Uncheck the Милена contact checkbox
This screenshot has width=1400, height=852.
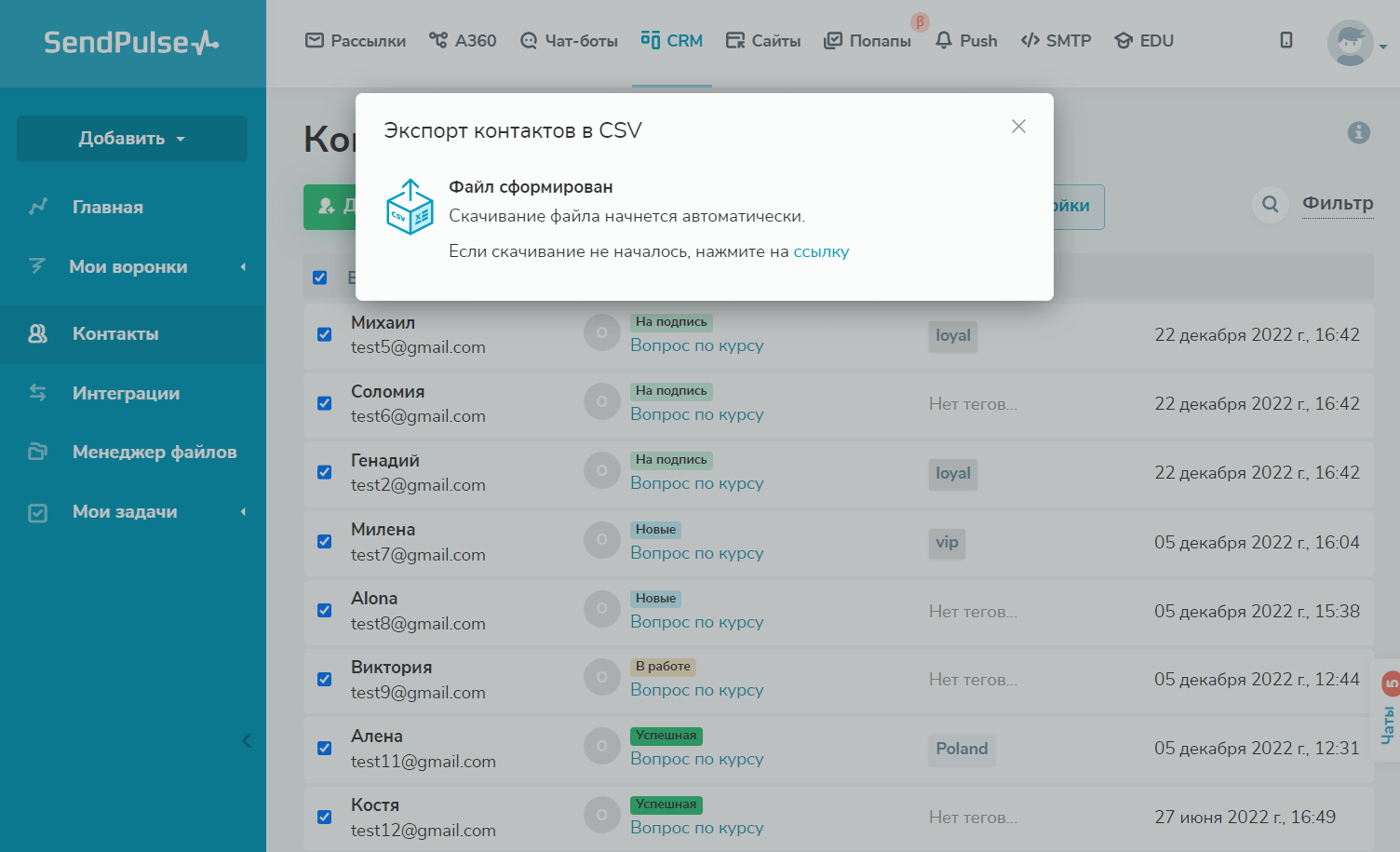point(324,542)
